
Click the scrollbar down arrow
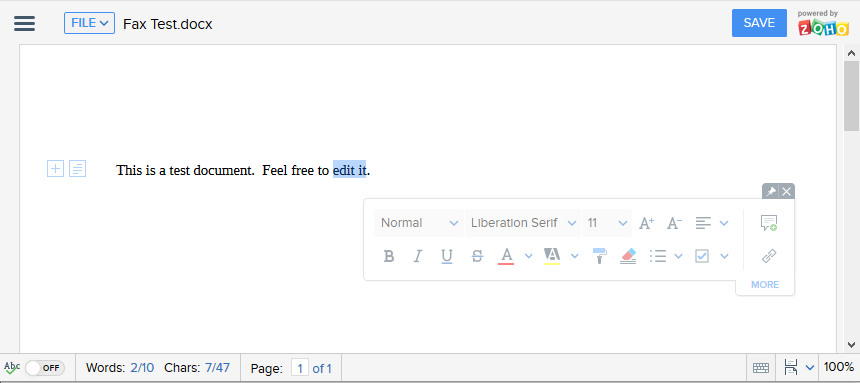[851, 345]
